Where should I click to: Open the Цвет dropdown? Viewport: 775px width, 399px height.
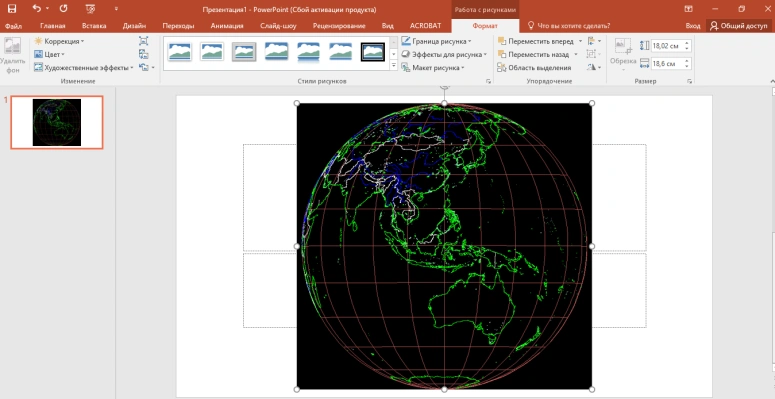tap(49, 54)
